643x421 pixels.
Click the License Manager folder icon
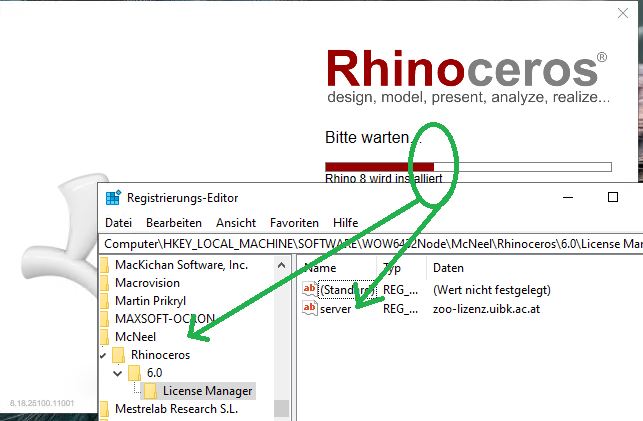click(150, 391)
